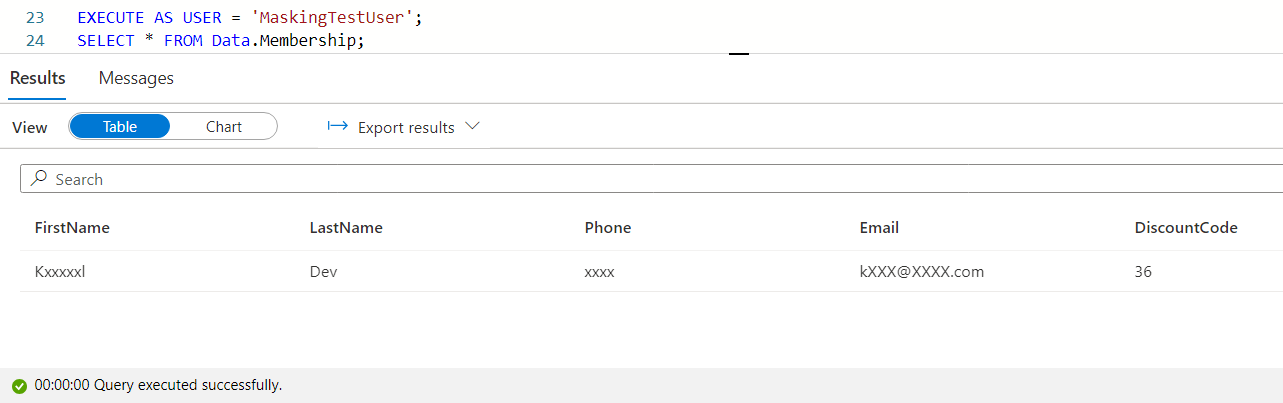Click the pane resize handle above results
1283x403 pixels.
click(x=739, y=54)
